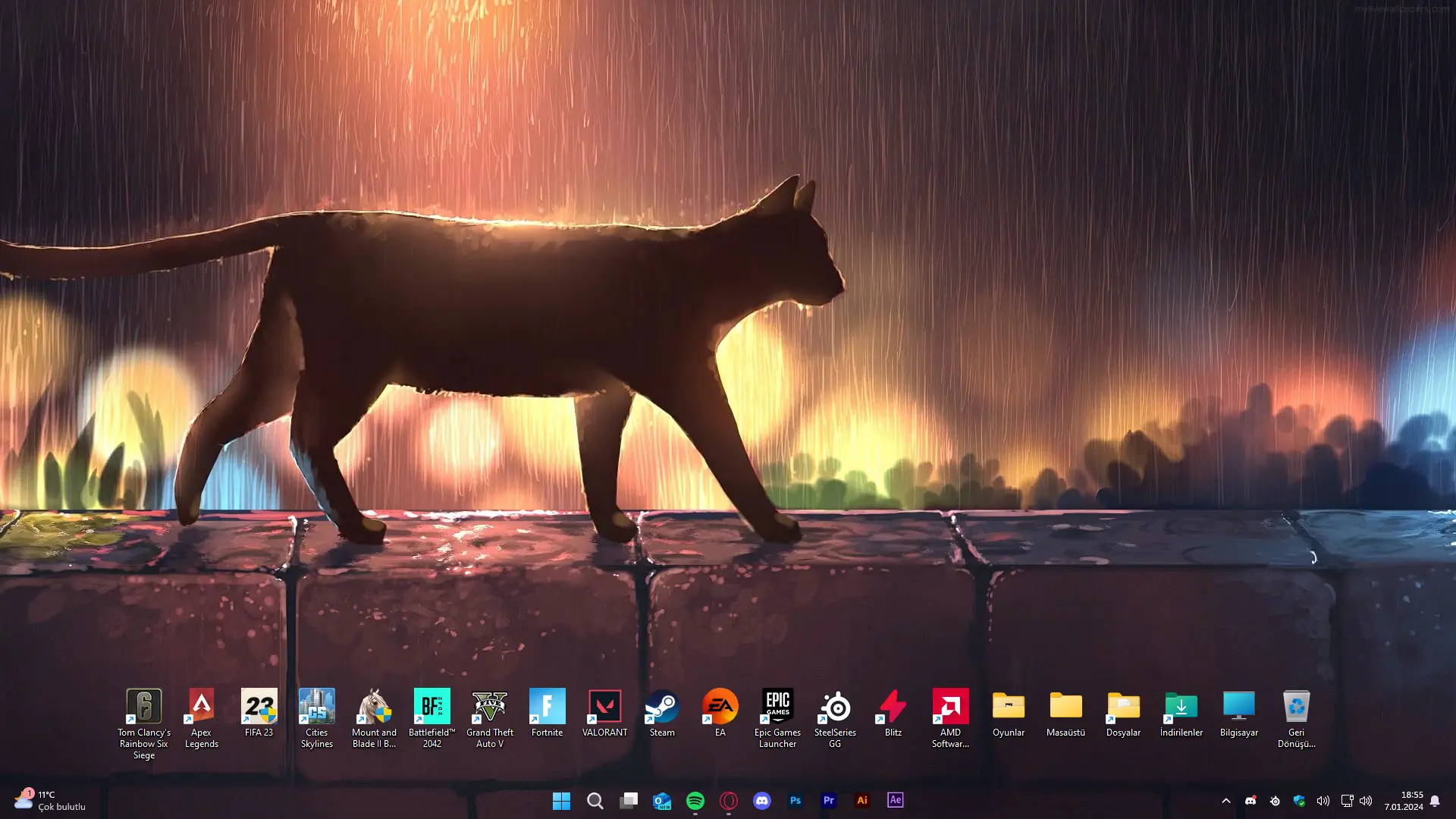Image resolution: width=1456 pixels, height=819 pixels.
Task: Launch Illustrator from the taskbar
Action: 862,801
